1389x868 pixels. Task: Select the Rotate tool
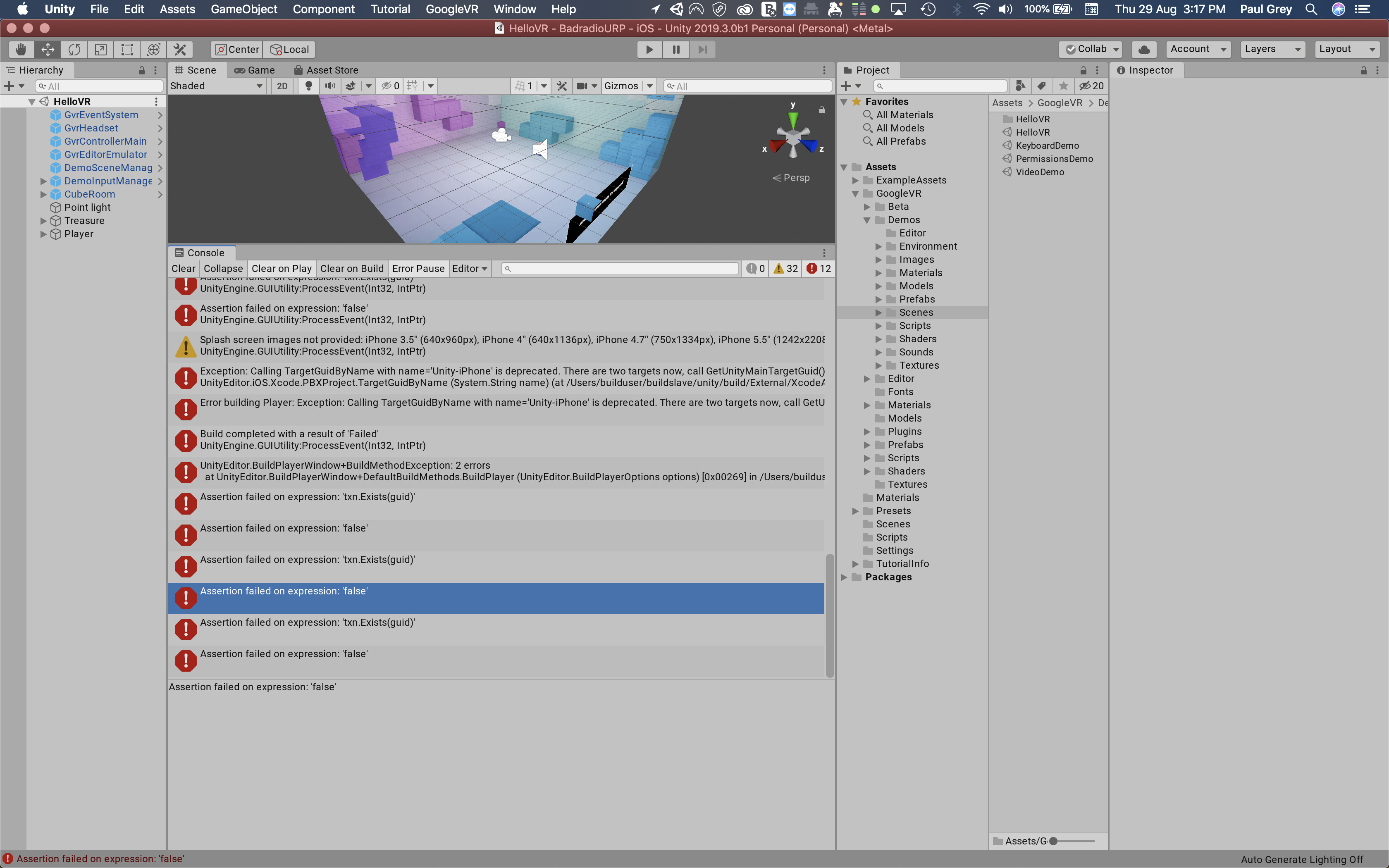click(x=74, y=49)
